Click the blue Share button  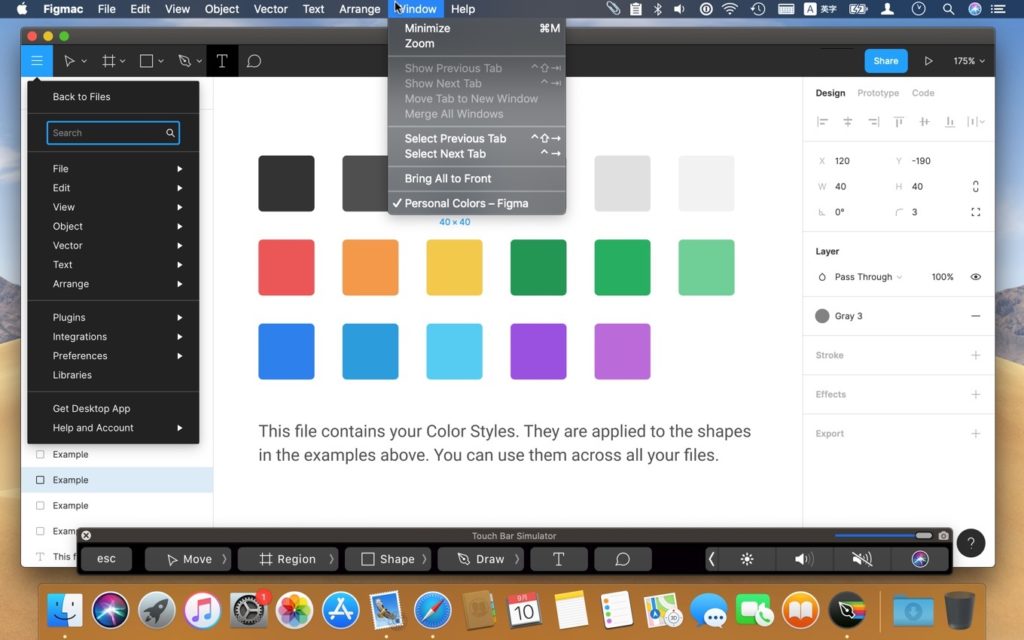[886, 61]
